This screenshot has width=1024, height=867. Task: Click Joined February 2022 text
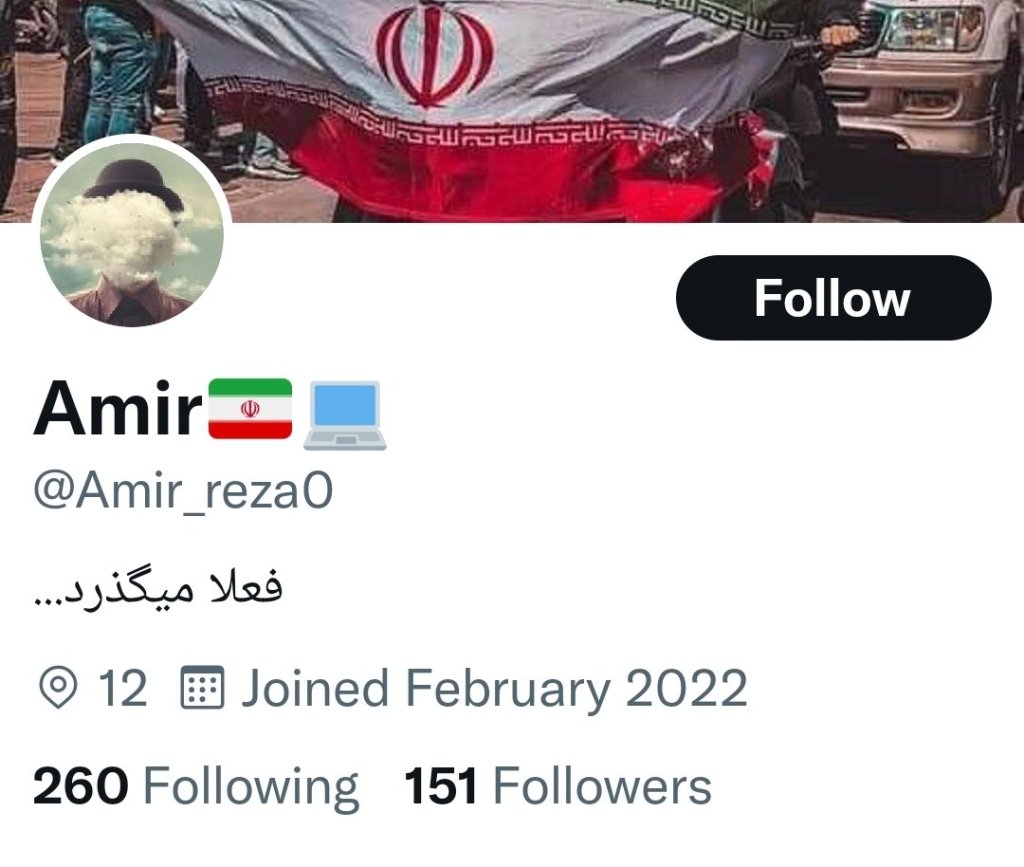[494, 689]
